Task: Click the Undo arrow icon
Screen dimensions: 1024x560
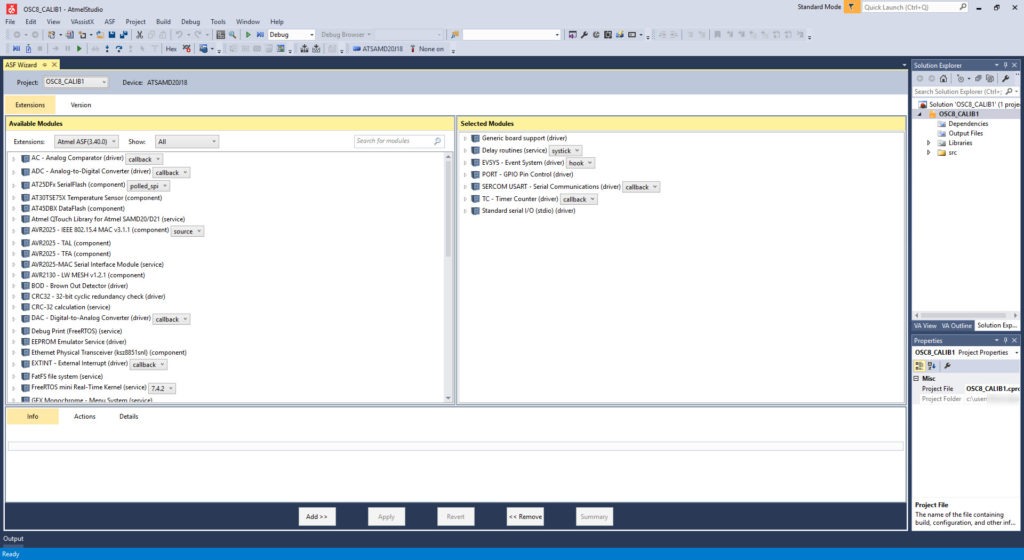Action: (x=178, y=35)
